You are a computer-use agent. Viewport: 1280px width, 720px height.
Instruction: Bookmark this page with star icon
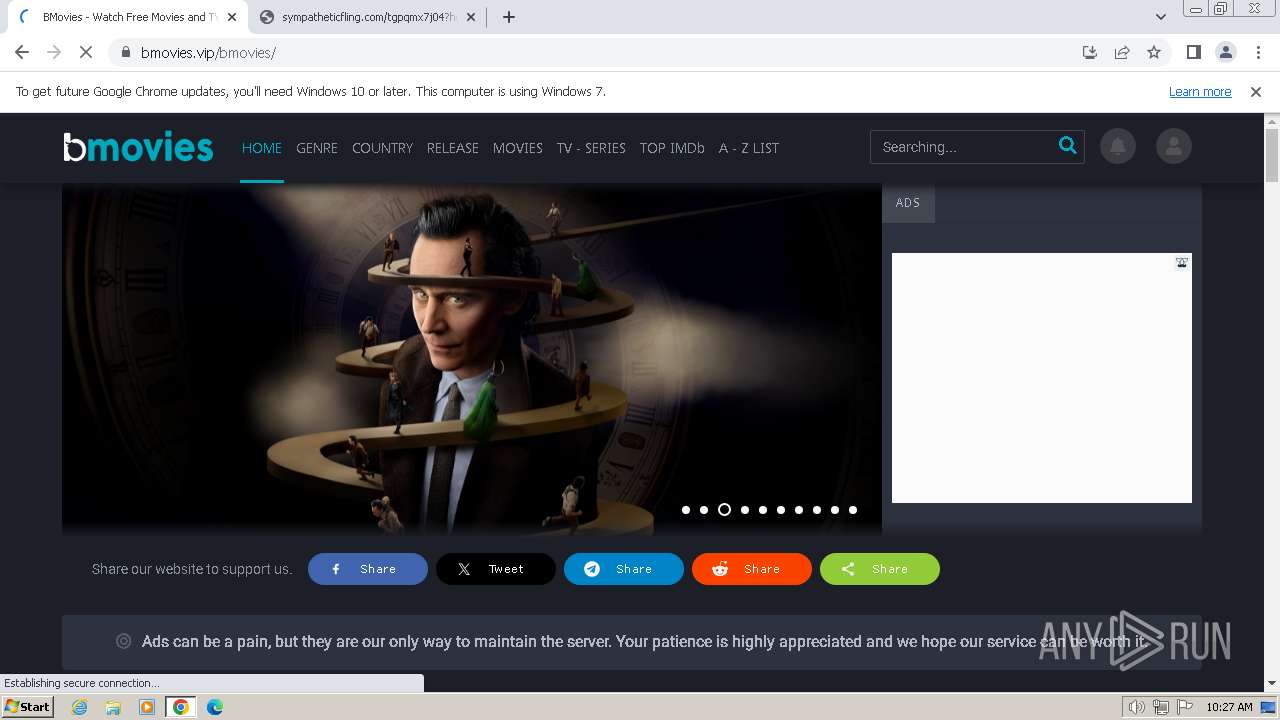tap(1154, 52)
